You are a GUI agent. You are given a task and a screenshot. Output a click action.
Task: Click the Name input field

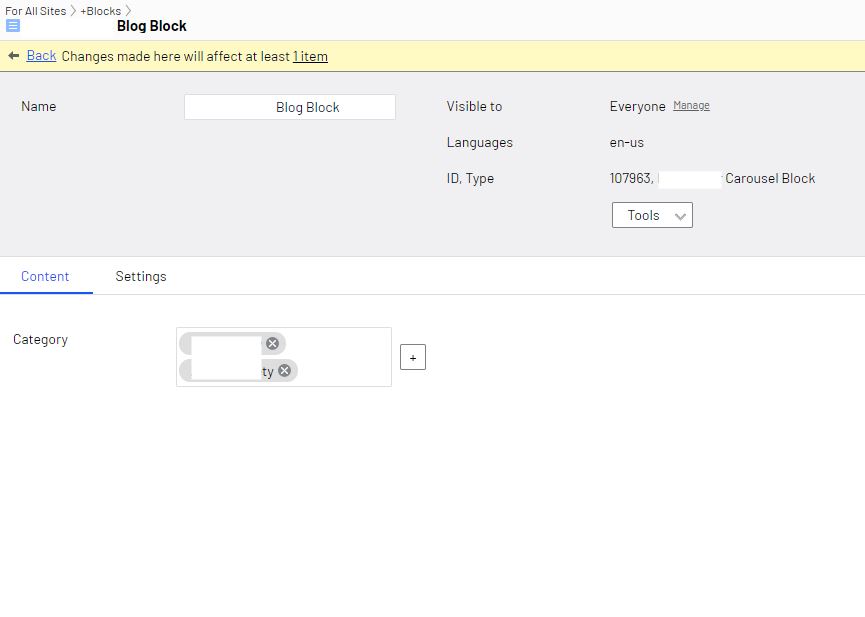[x=290, y=107]
